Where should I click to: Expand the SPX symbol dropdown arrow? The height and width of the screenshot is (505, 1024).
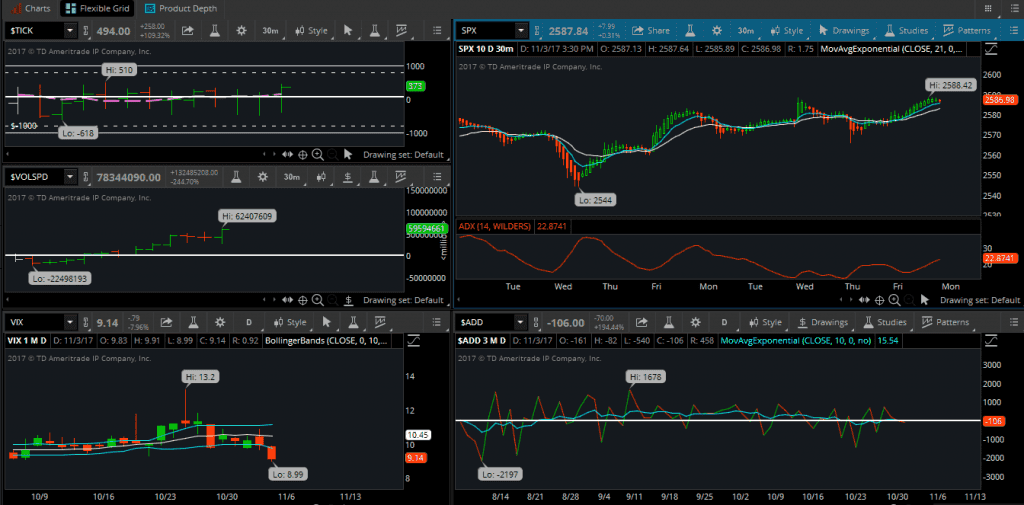(520, 30)
